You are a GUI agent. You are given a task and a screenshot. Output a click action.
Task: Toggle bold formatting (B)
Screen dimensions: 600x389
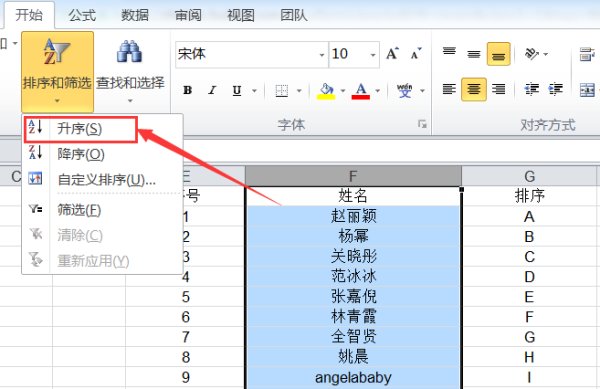(x=188, y=90)
